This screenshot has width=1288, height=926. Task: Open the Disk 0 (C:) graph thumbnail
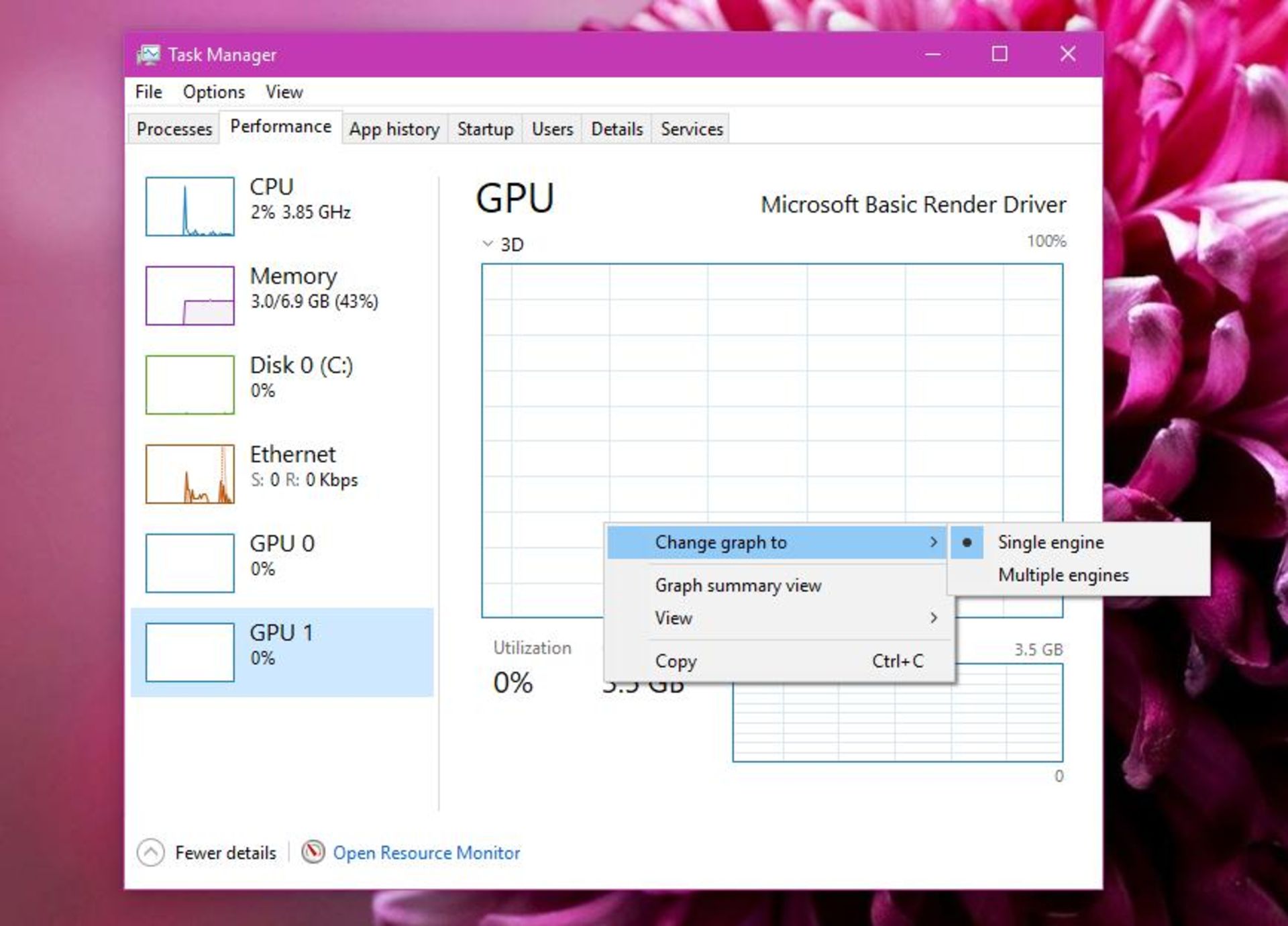[x=190, y=384]
